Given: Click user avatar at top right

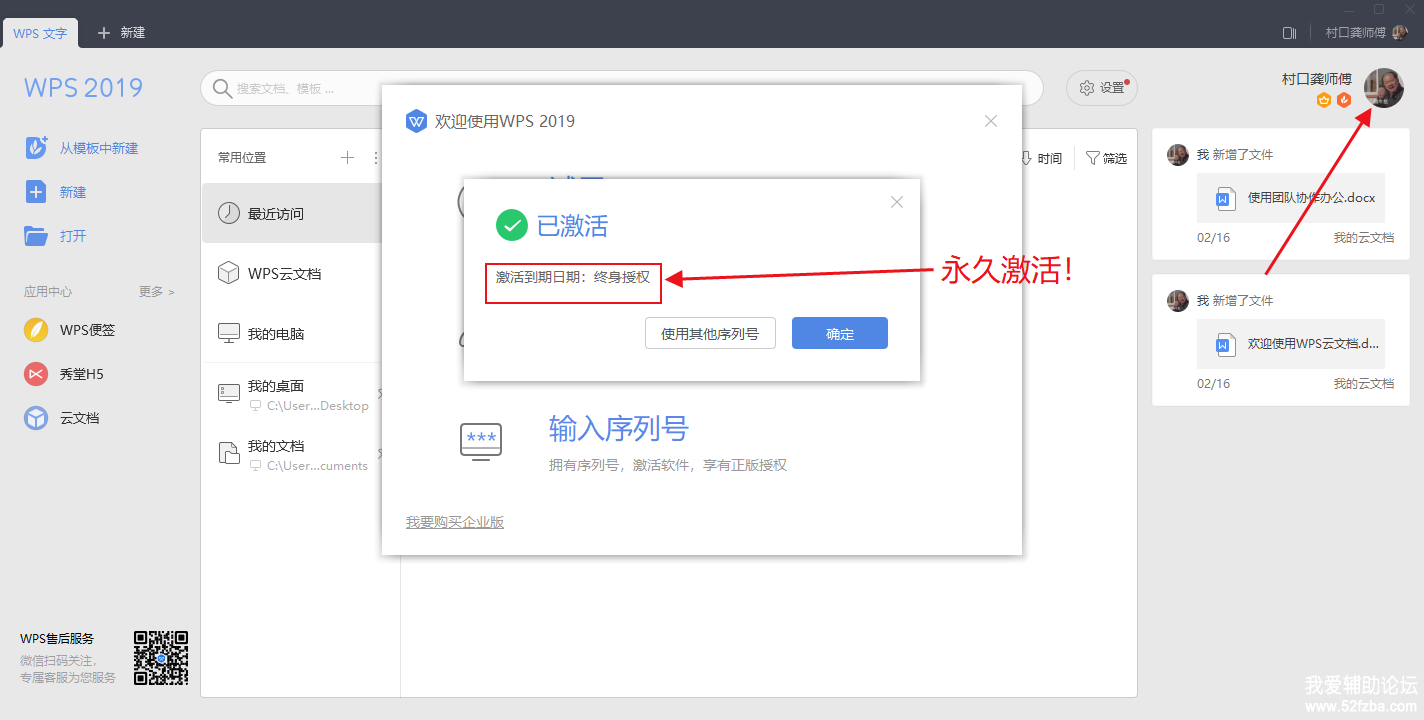Looking at the screenshot, I should tap(1384, 88).
